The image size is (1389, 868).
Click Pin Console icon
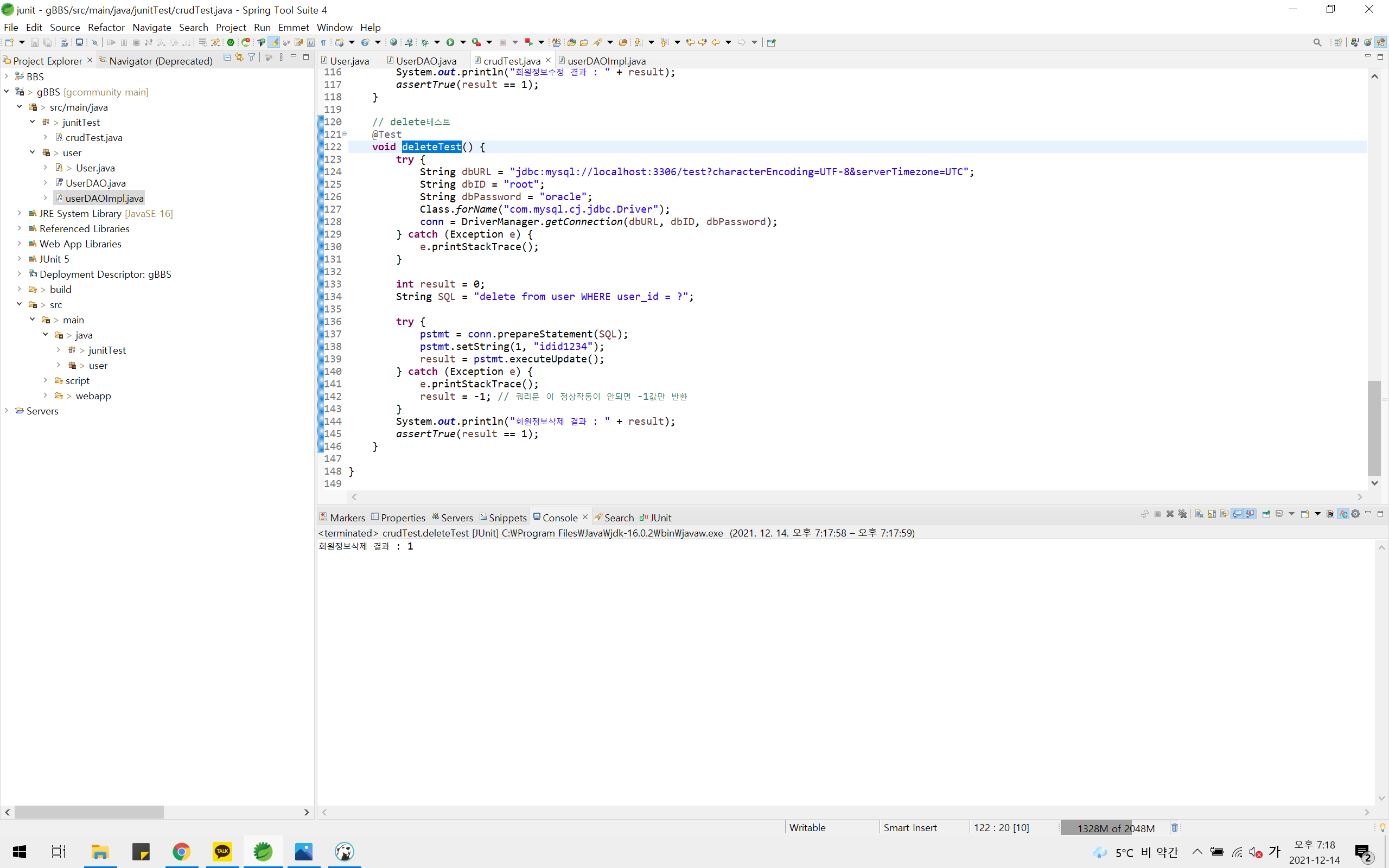1266,514
